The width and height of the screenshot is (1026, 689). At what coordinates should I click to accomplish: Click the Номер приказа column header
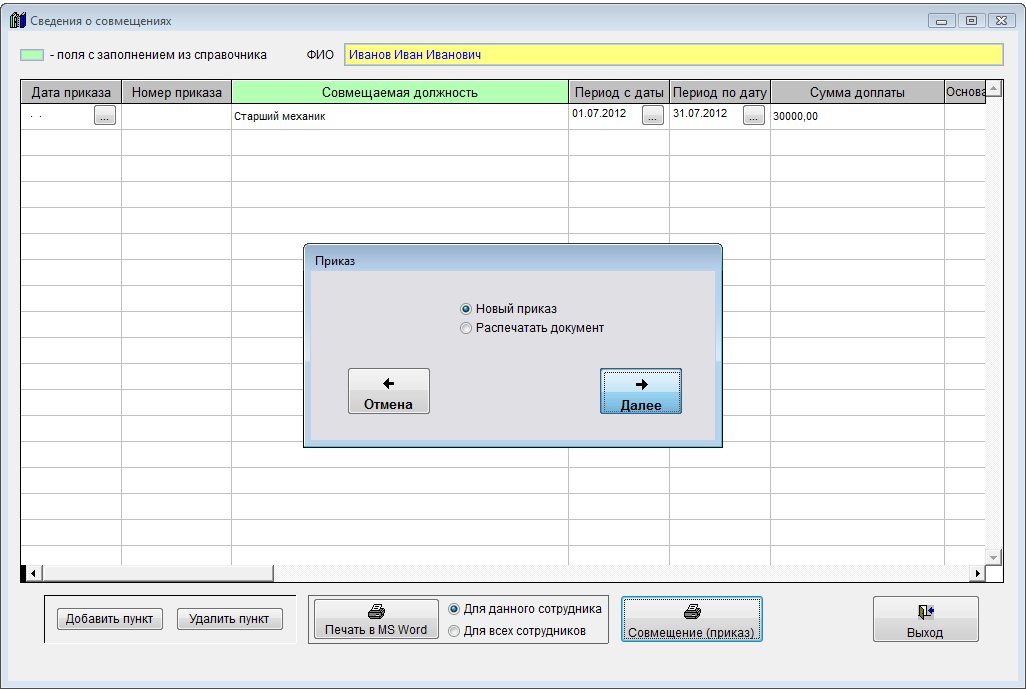click(177, 92)
